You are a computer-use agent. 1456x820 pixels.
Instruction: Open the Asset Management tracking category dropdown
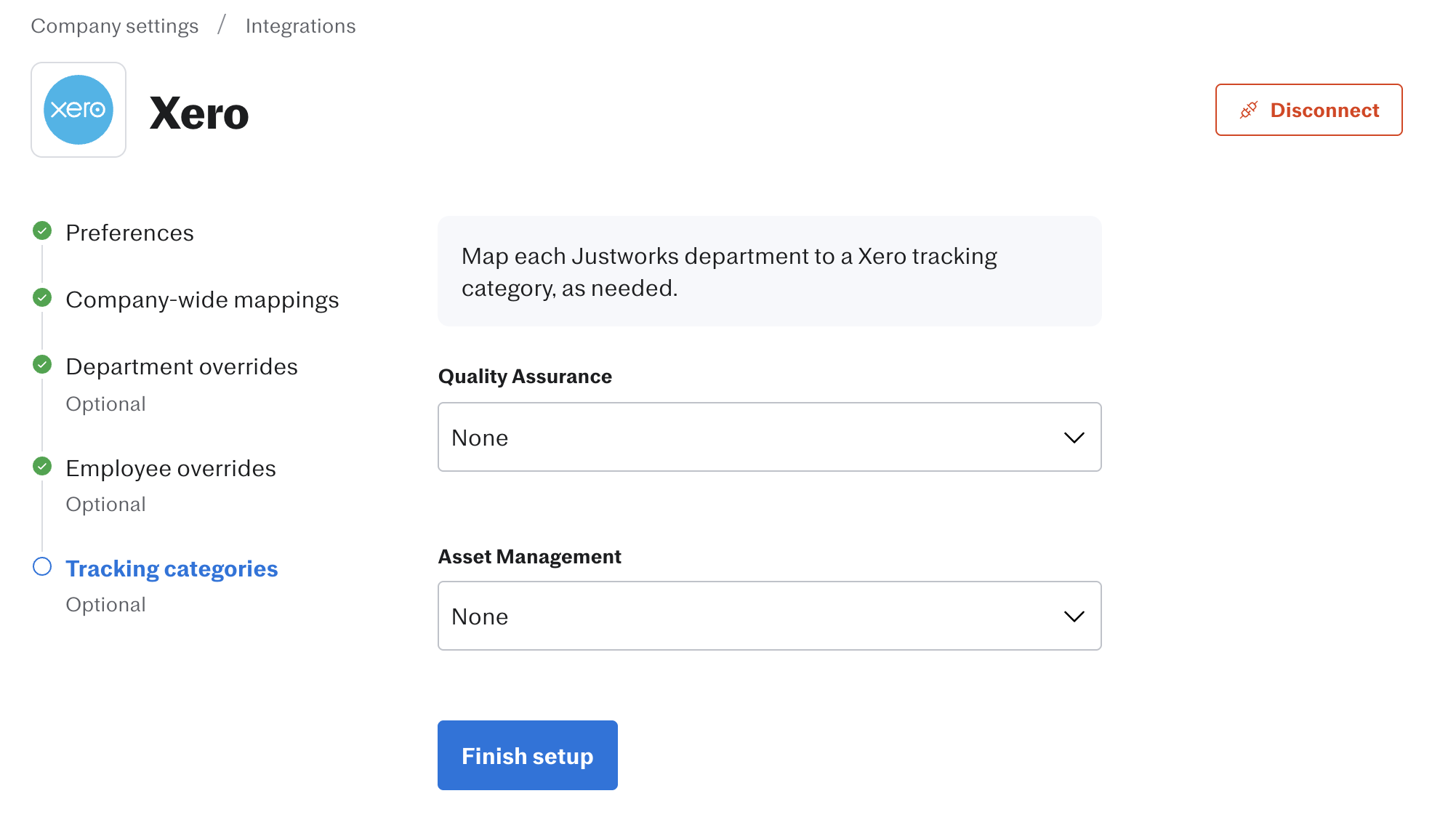pos(770,616)
